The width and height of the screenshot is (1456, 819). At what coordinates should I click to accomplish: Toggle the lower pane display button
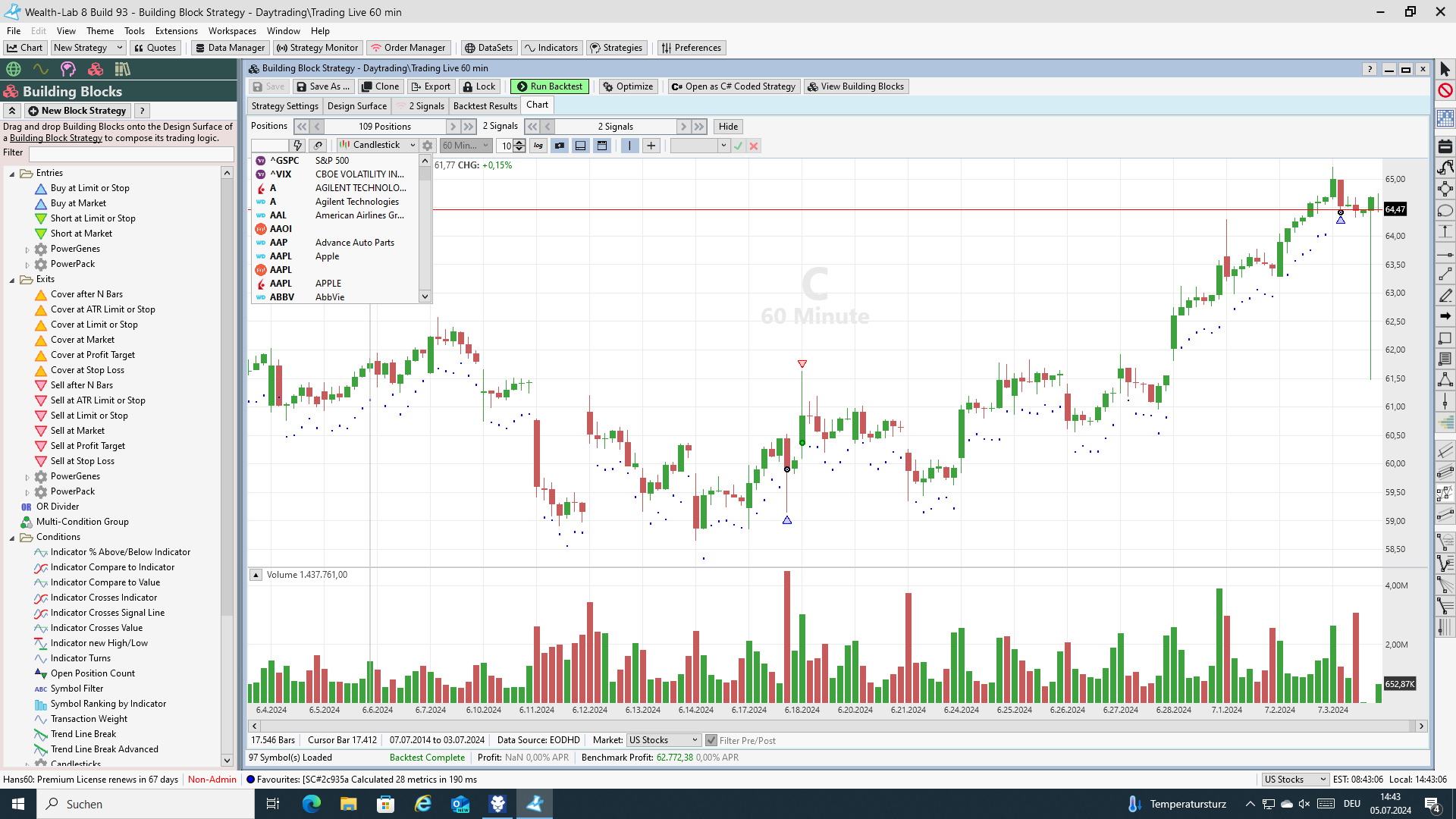pos(581,146)
